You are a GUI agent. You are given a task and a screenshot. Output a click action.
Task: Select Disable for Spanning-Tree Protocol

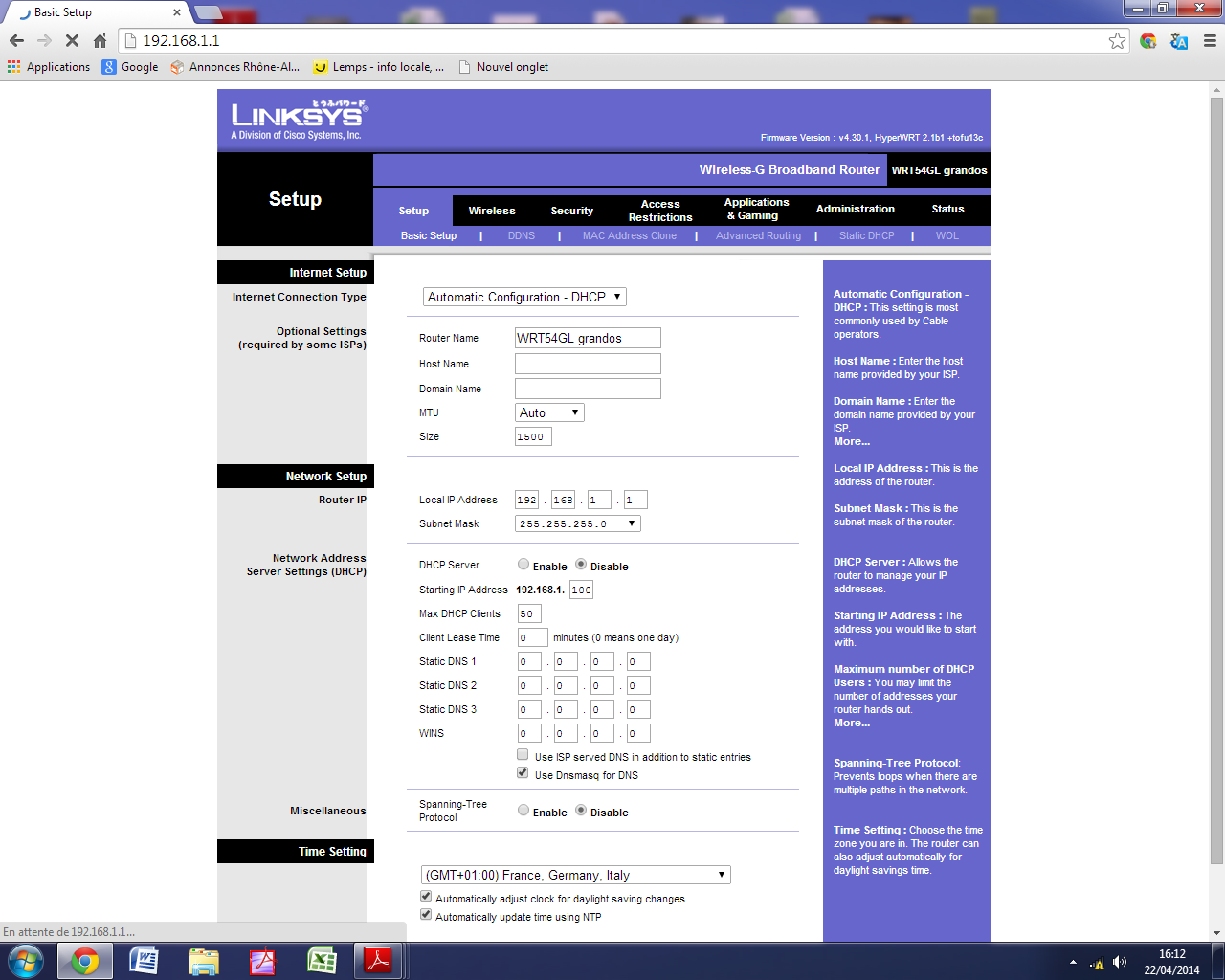pos(581,811)
